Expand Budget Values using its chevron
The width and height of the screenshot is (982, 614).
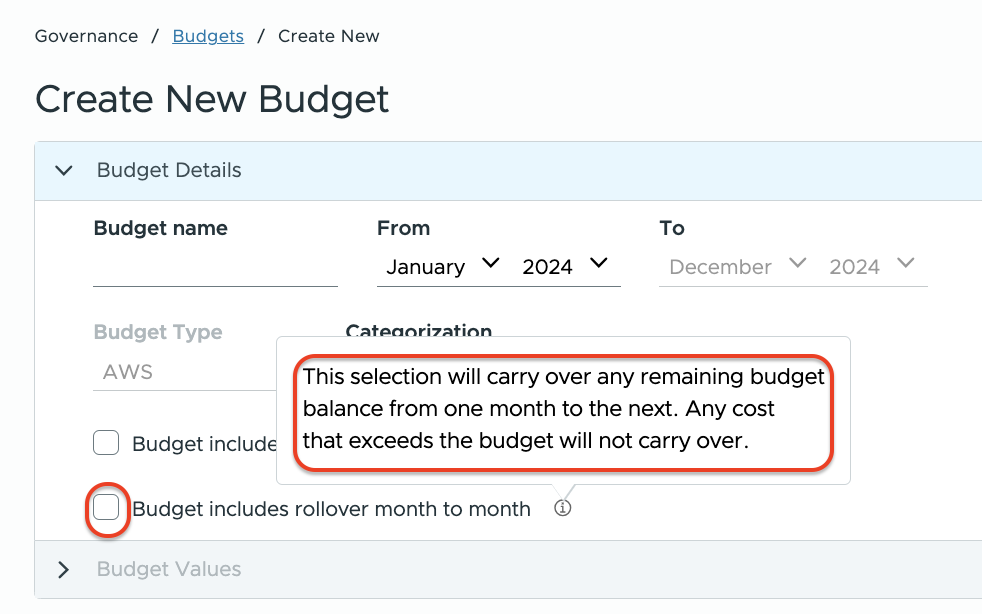coord(64,570)
